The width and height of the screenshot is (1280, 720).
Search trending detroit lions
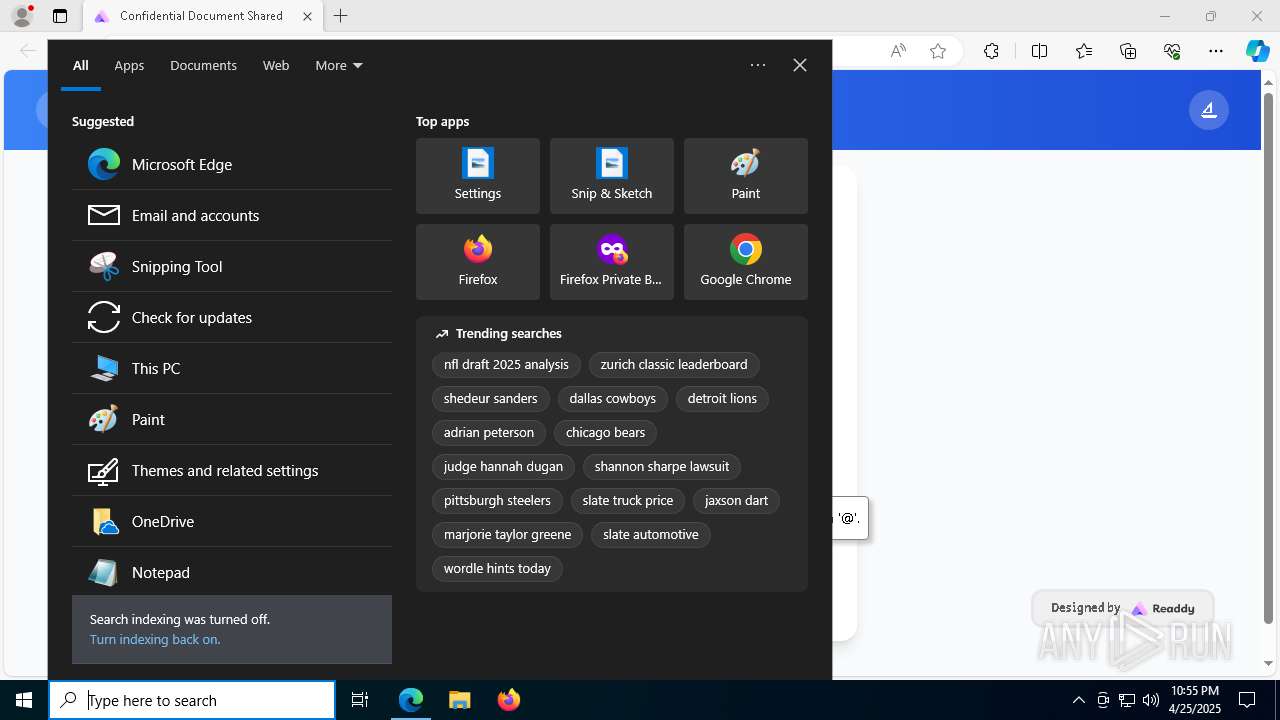(x=722, y=399)
